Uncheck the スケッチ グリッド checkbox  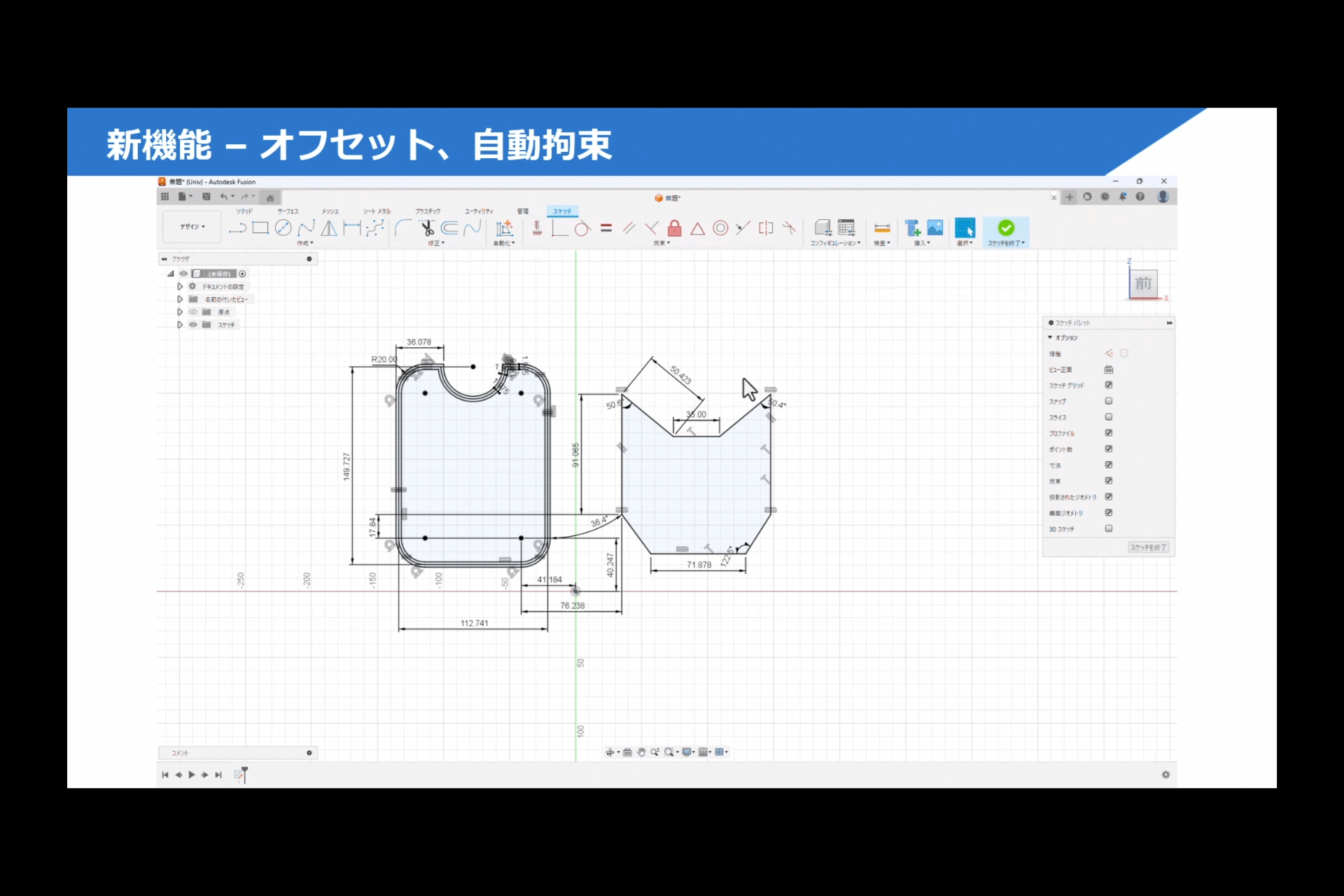tap(1109, 385)
